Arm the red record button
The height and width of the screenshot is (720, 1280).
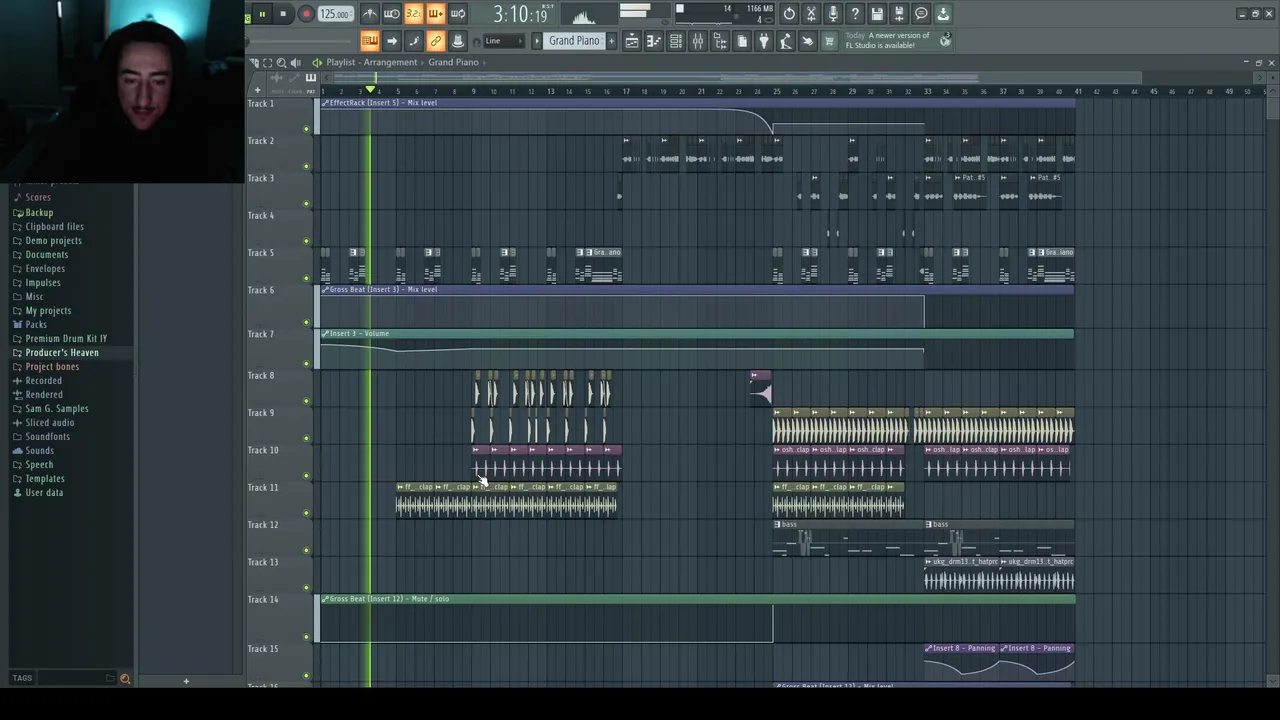point(306,14)
